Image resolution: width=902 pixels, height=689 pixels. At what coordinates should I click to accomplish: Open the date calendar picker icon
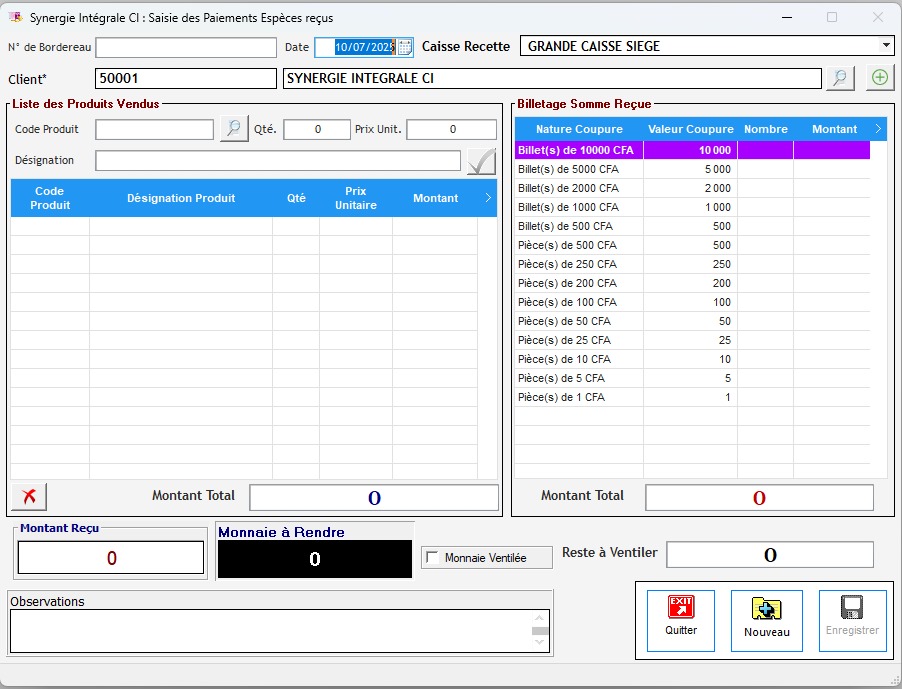click(404, 47)
